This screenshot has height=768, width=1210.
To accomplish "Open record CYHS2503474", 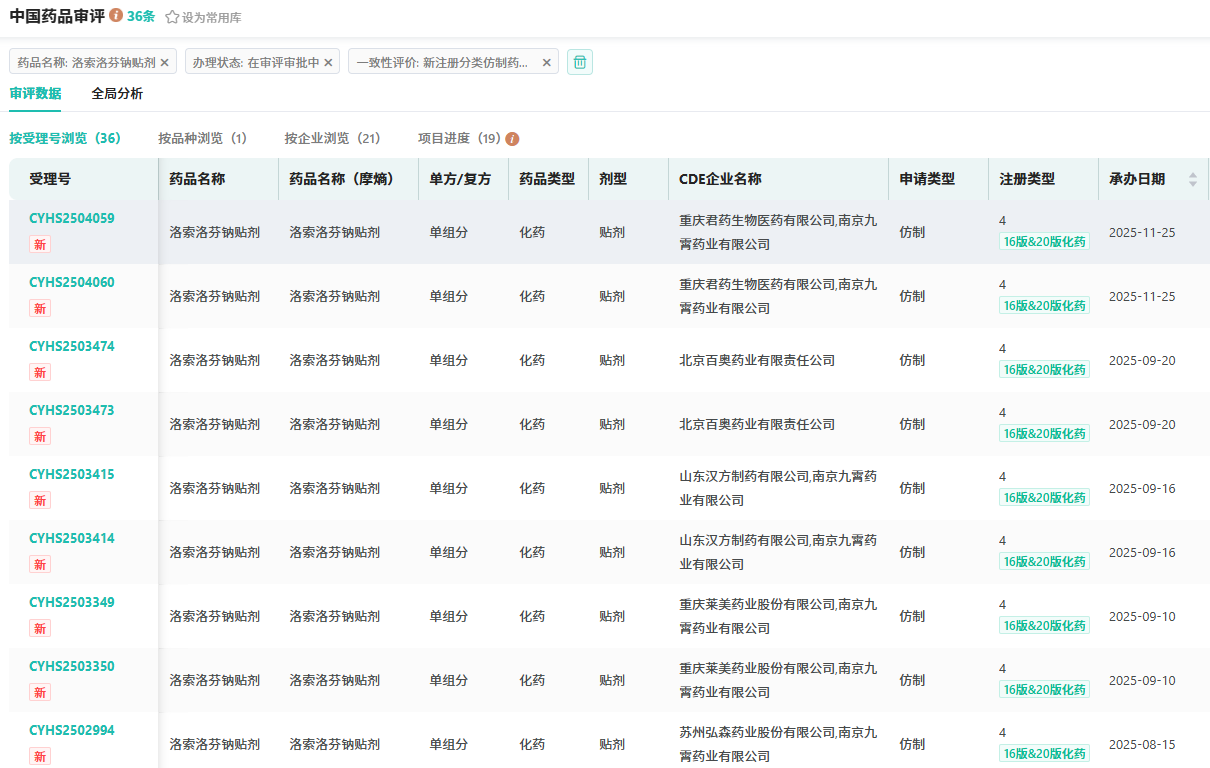I will tap(72, 346).
